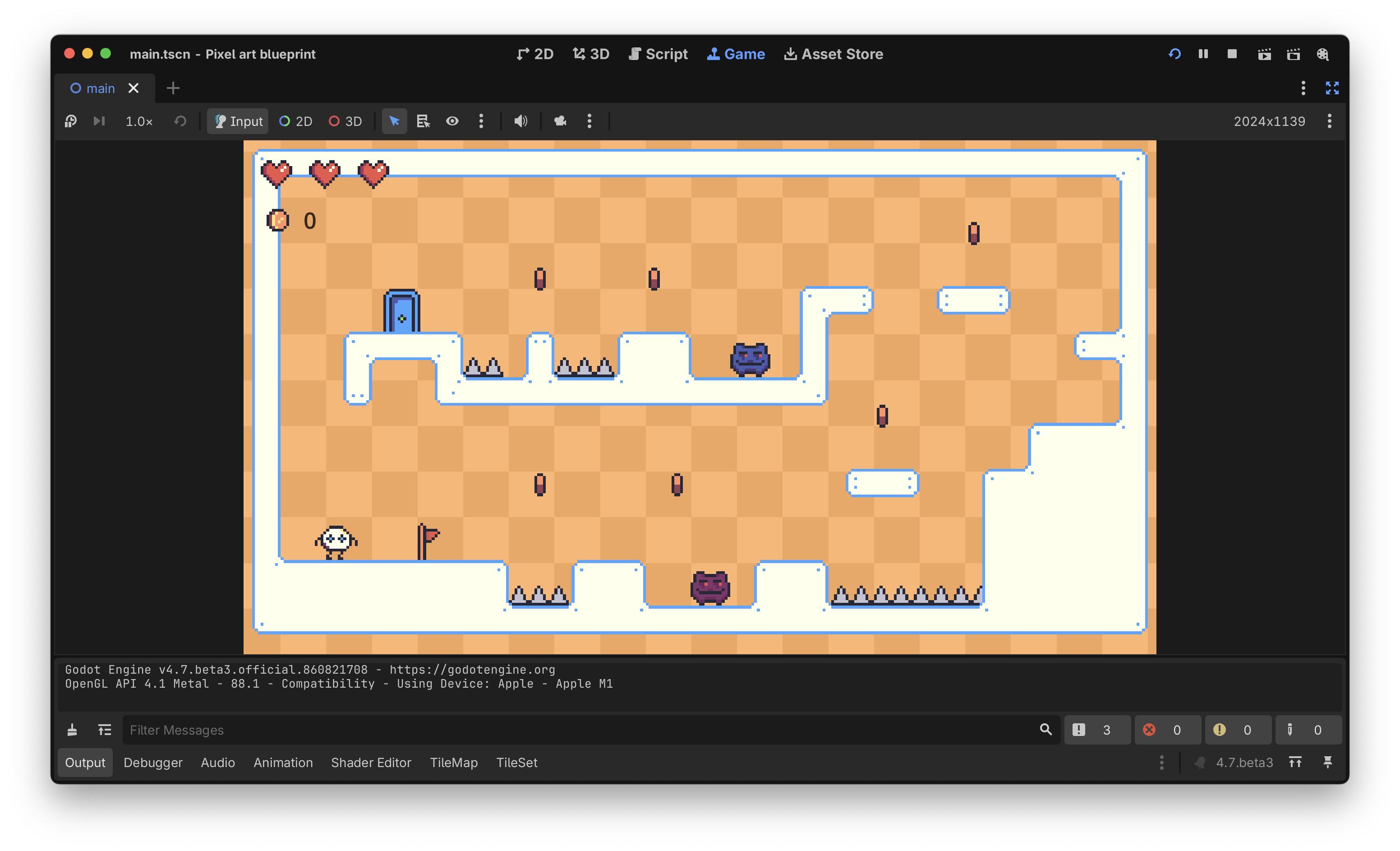The height and width of the screenshot is (851, 1400).
Task: Stop the running project
Action: (1232, 54)
